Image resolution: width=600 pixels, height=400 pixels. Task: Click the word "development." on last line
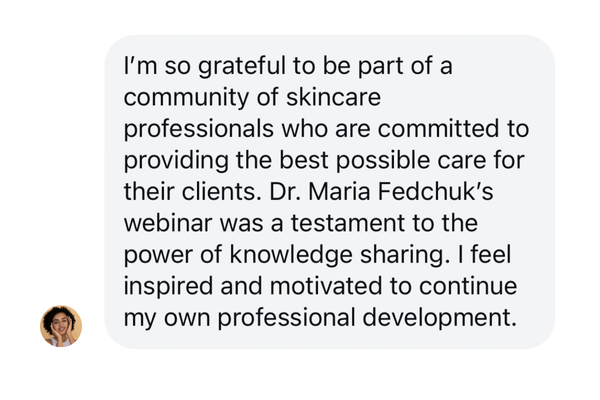[440, 318]
